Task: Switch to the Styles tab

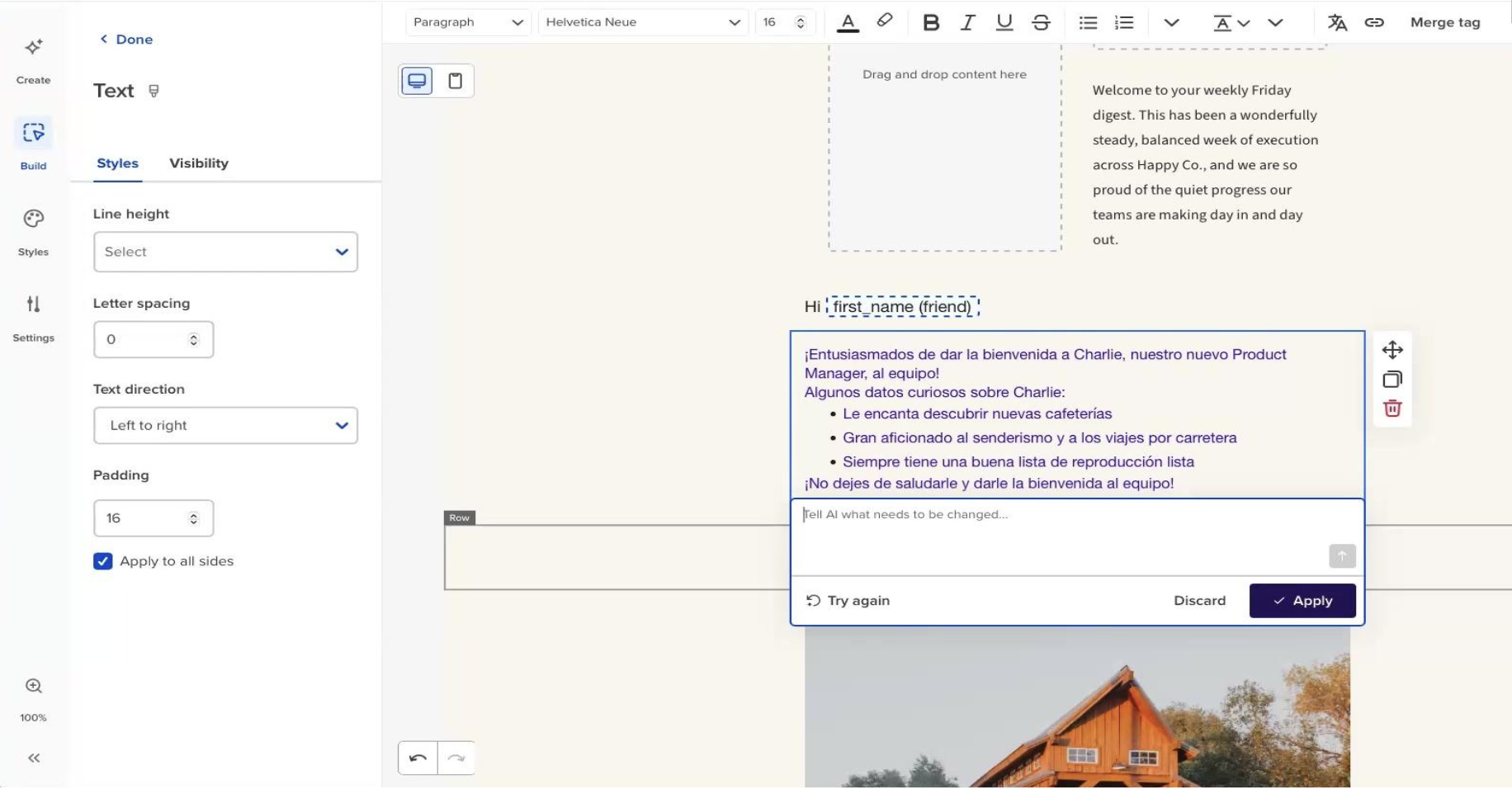Action: 117,163
